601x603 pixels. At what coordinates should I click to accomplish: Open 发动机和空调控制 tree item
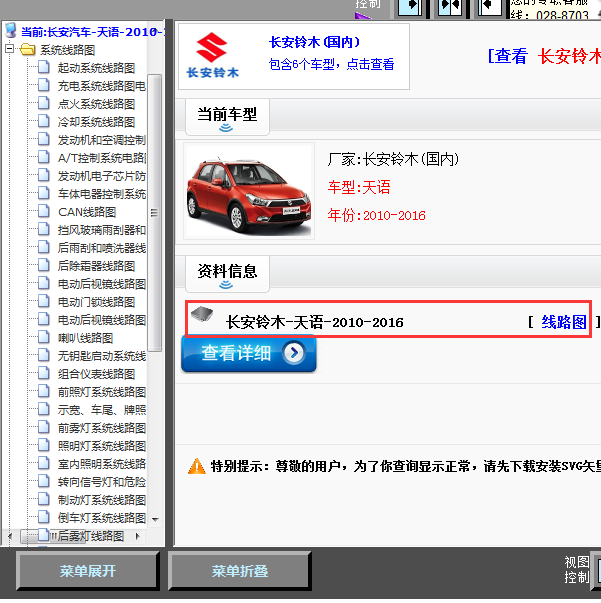[102, 140]
